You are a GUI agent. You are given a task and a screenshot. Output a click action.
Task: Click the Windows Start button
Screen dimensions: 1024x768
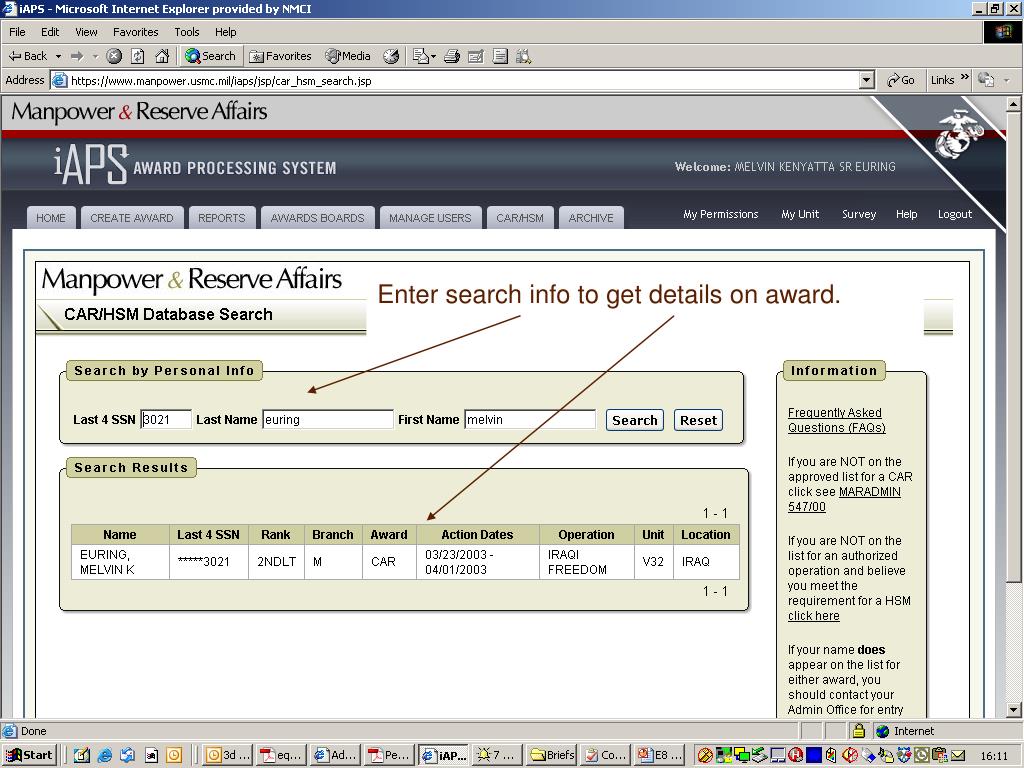pyautogui.click(x=29, y=755)
